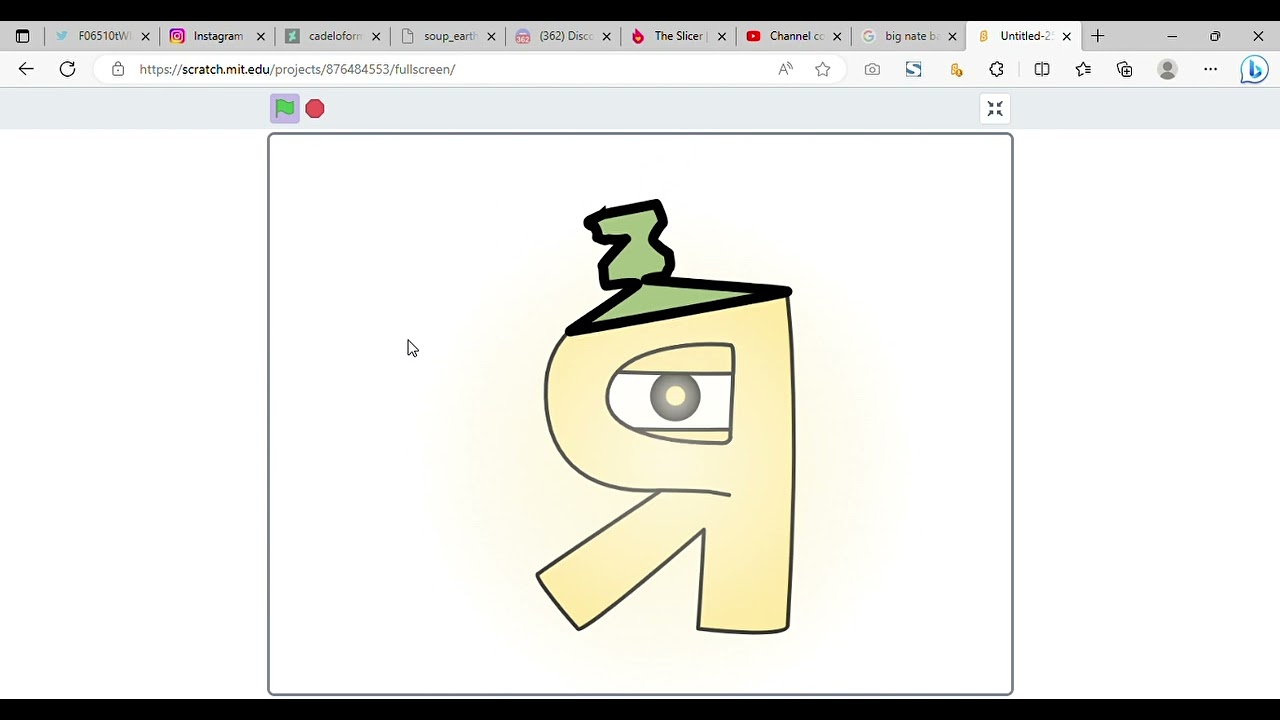Open the Extensions puzzle menu
1280x720 pixels.
click(x=997, y=69)
